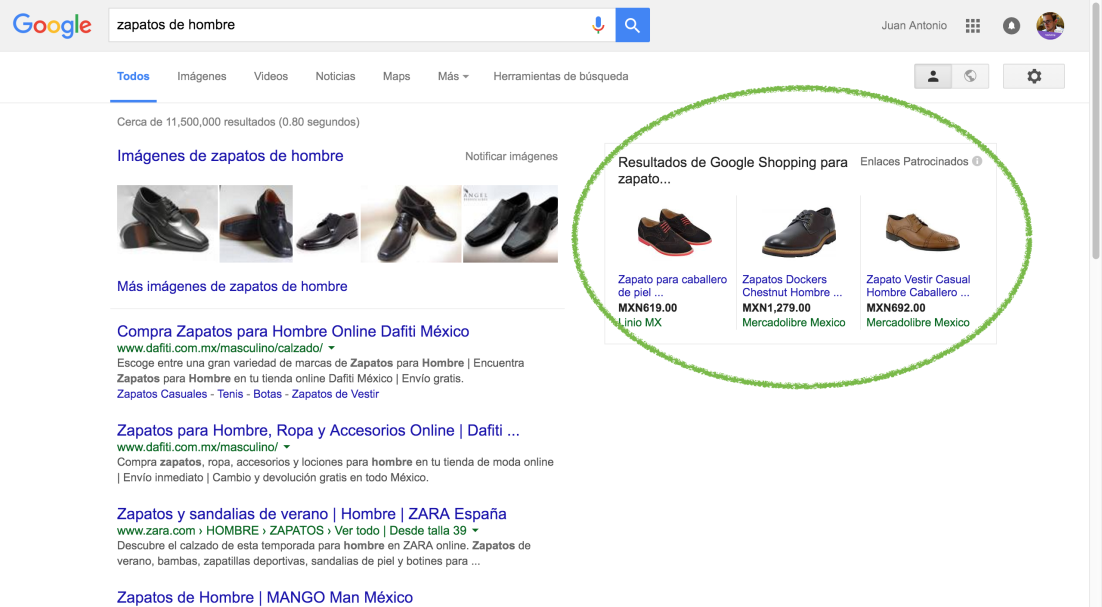This screenshot has width=1102, height=607.
Task: Start voice search with the microphone icon
Action: pyautogui.click(x=598, y=25)
